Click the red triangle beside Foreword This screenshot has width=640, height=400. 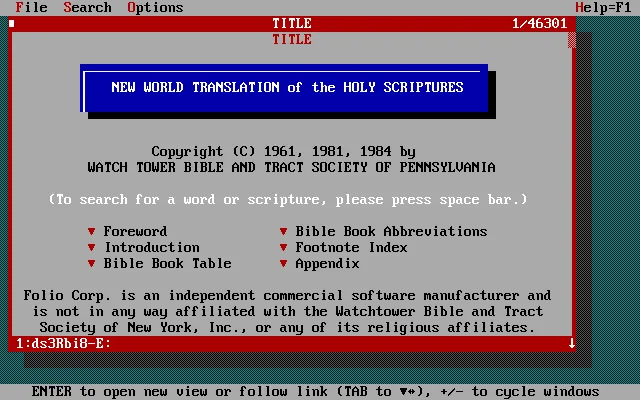coord(91,231)
